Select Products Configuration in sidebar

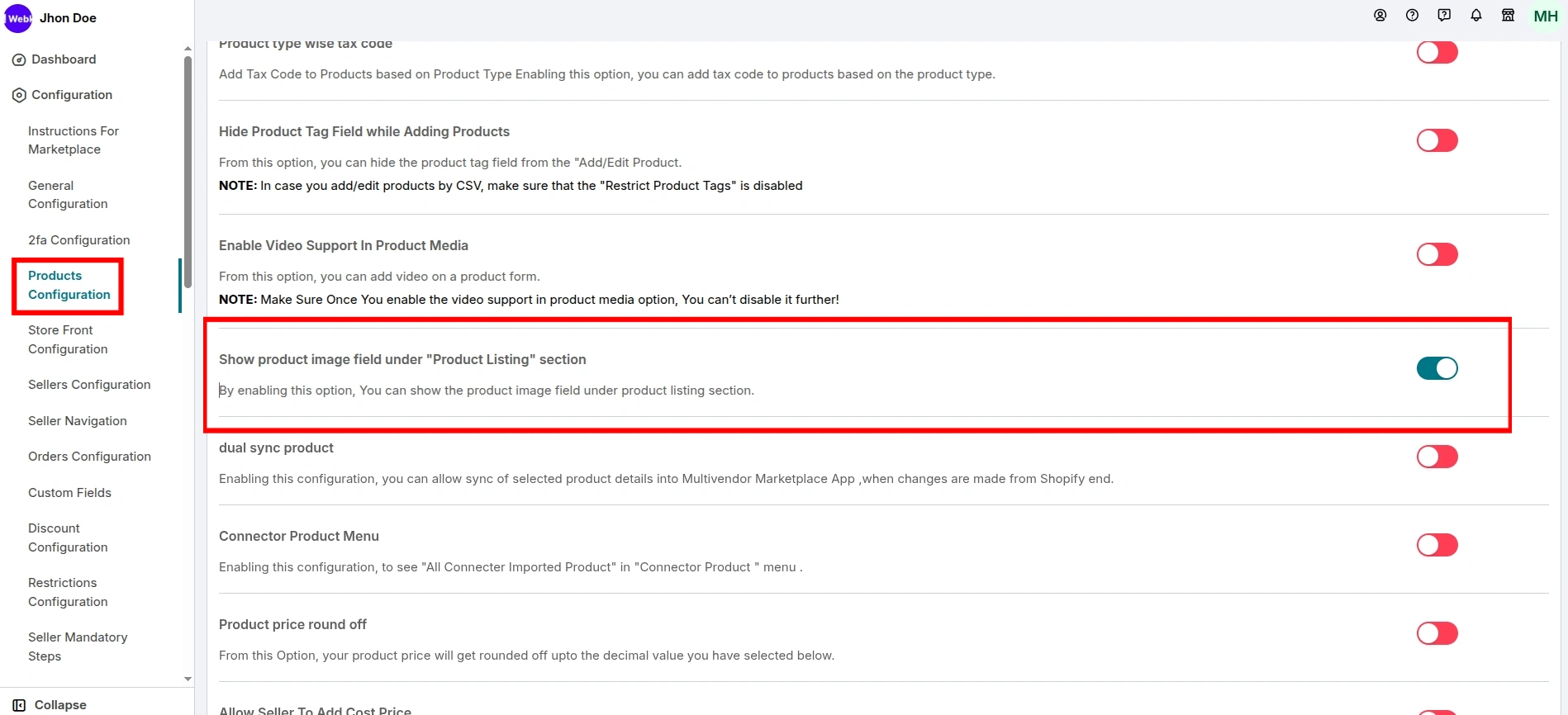69,286
